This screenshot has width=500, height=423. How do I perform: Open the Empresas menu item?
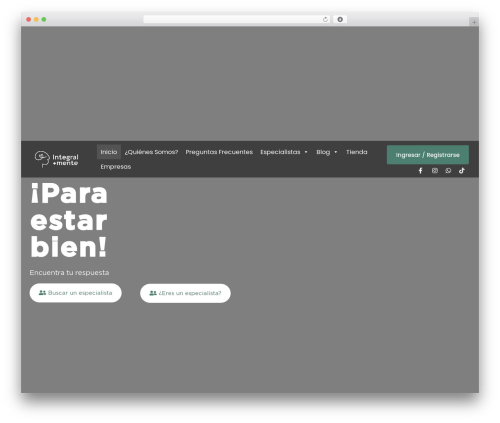click(116, 167)
